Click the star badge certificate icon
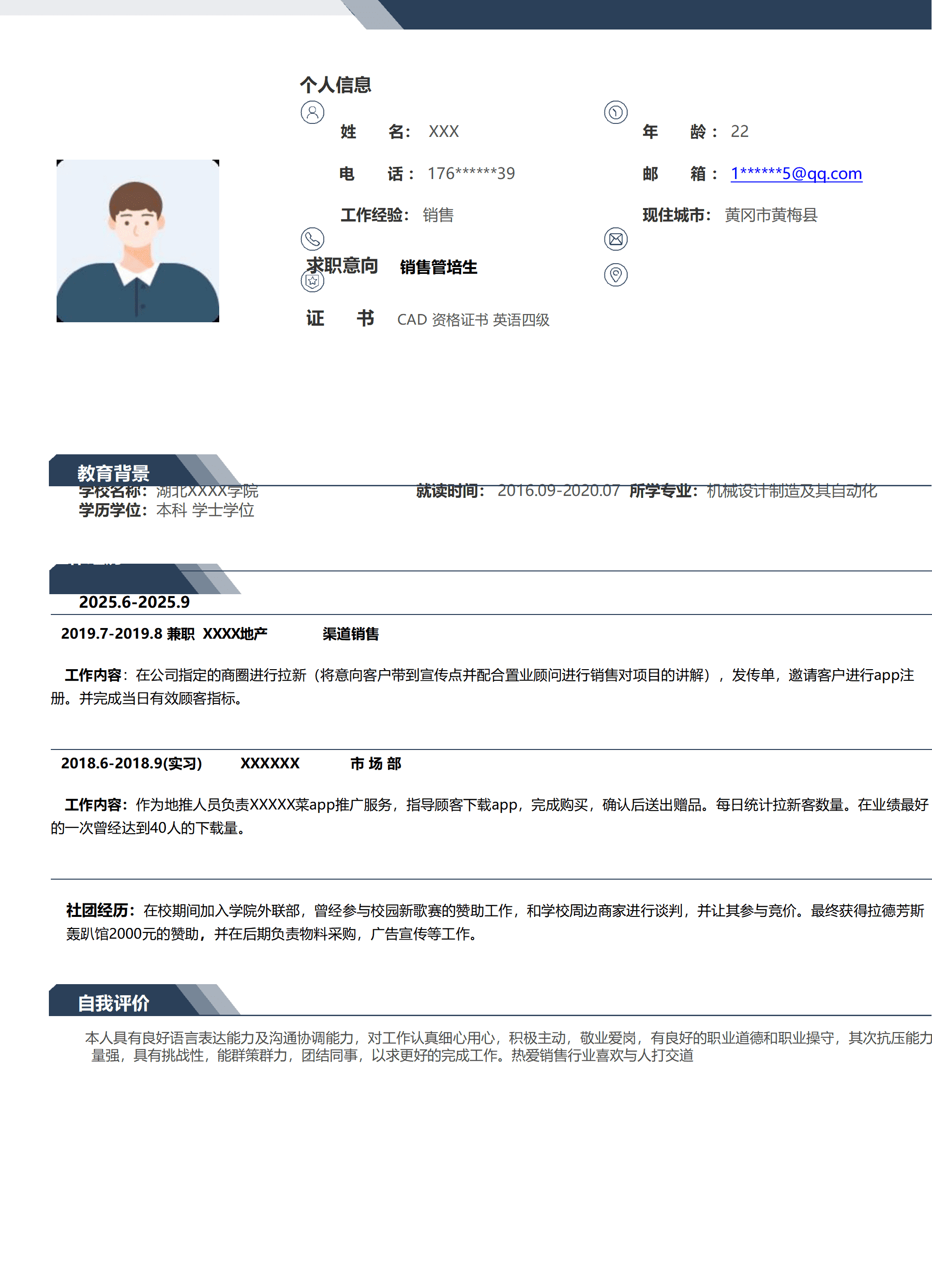The width and height of the screenshot is (932, 1288). [x=313, y=281]
